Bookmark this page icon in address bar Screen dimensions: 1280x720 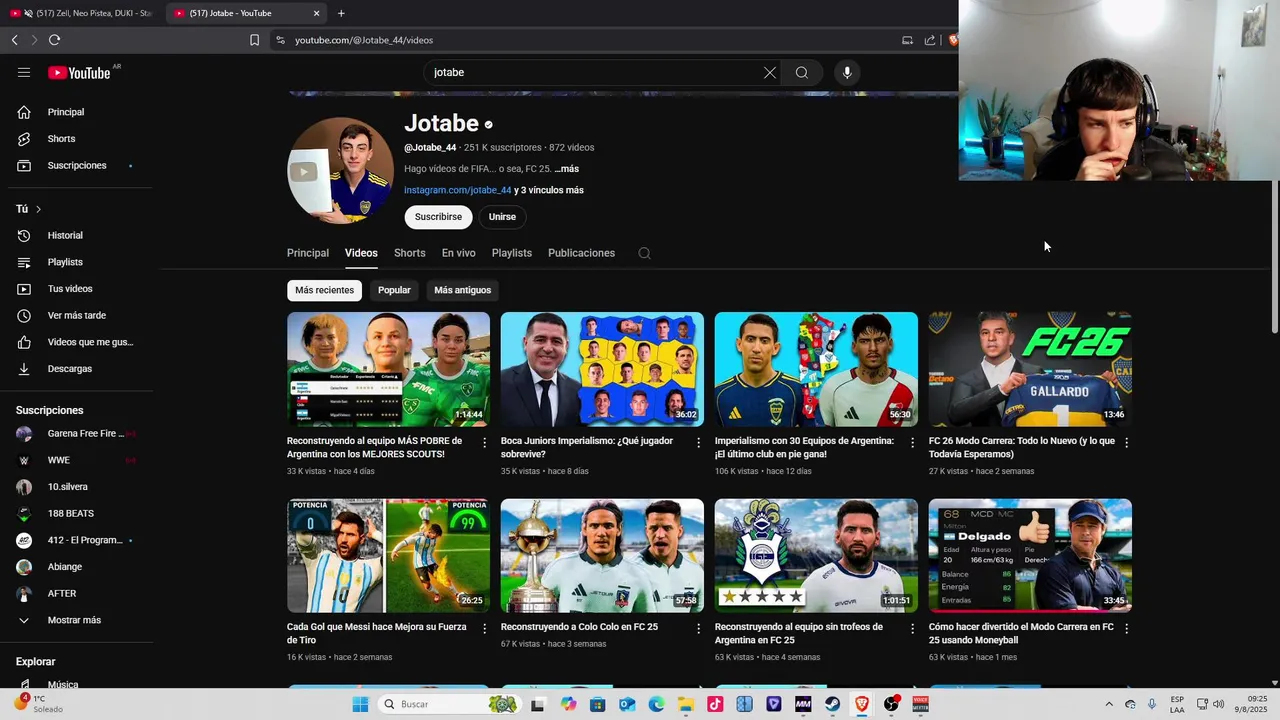254,40
